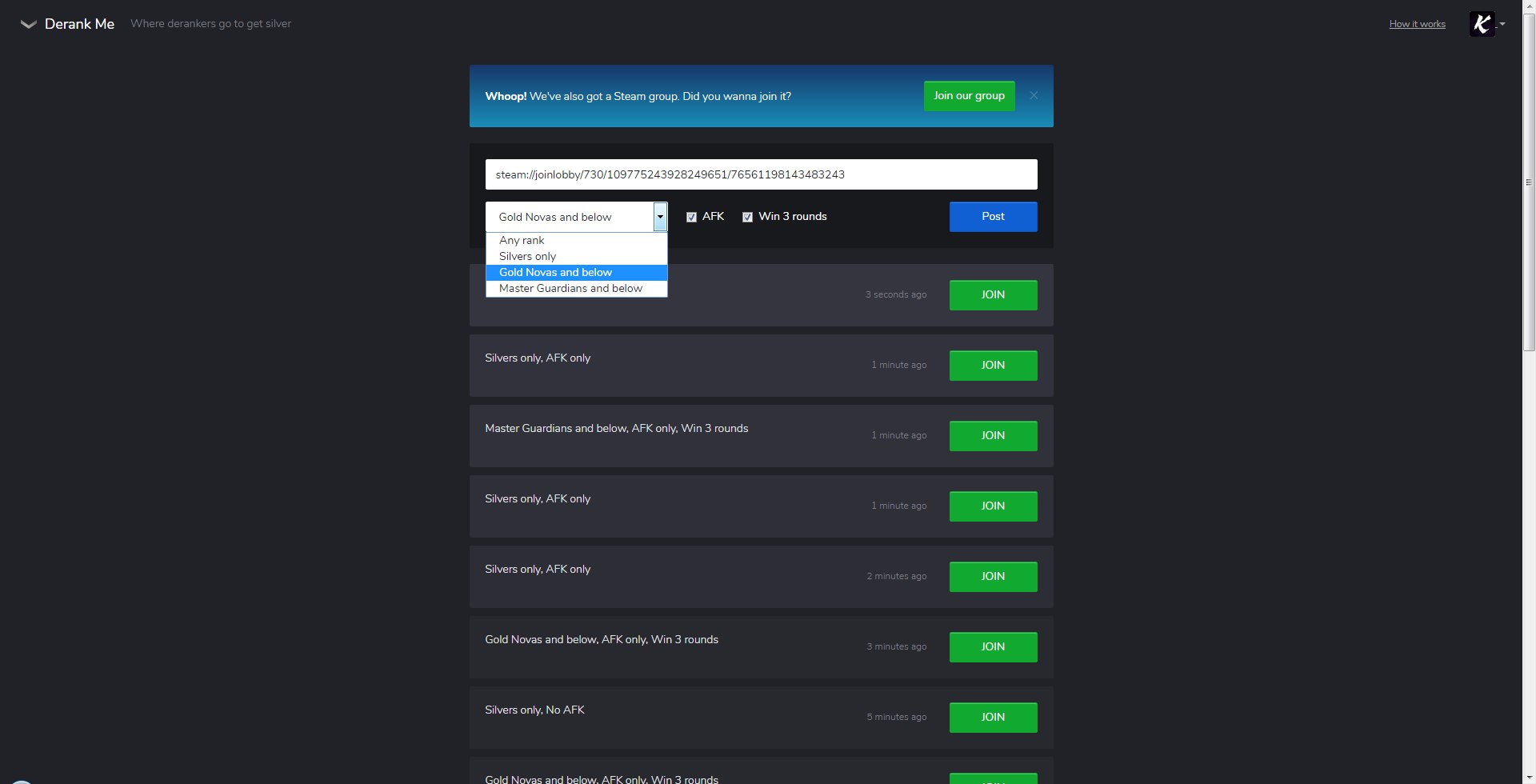This screenshot has height=784, width=1536.
Task: Uncheck the Win 3 rounds checkbox
Action: [x=747, y=217]
